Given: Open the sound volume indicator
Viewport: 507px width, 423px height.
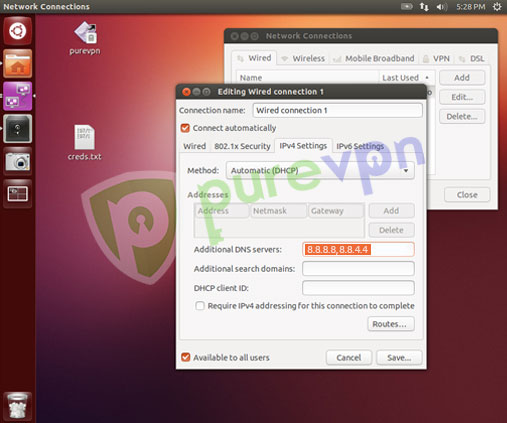Looking at the screenshot, I should click(x=442, y=7).
